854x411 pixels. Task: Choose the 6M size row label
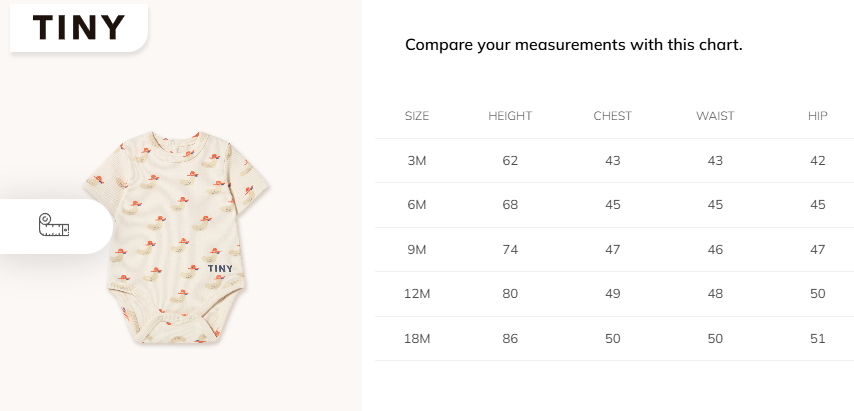coord(417,205)
